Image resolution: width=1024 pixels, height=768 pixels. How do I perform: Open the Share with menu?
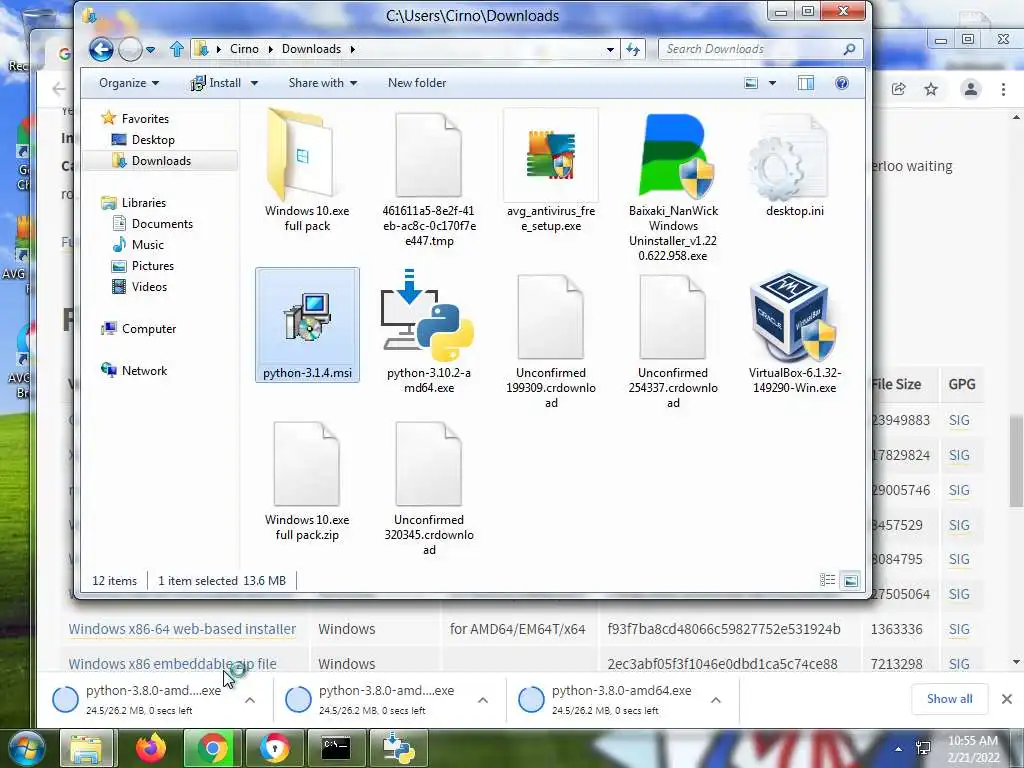coord(323,83)
